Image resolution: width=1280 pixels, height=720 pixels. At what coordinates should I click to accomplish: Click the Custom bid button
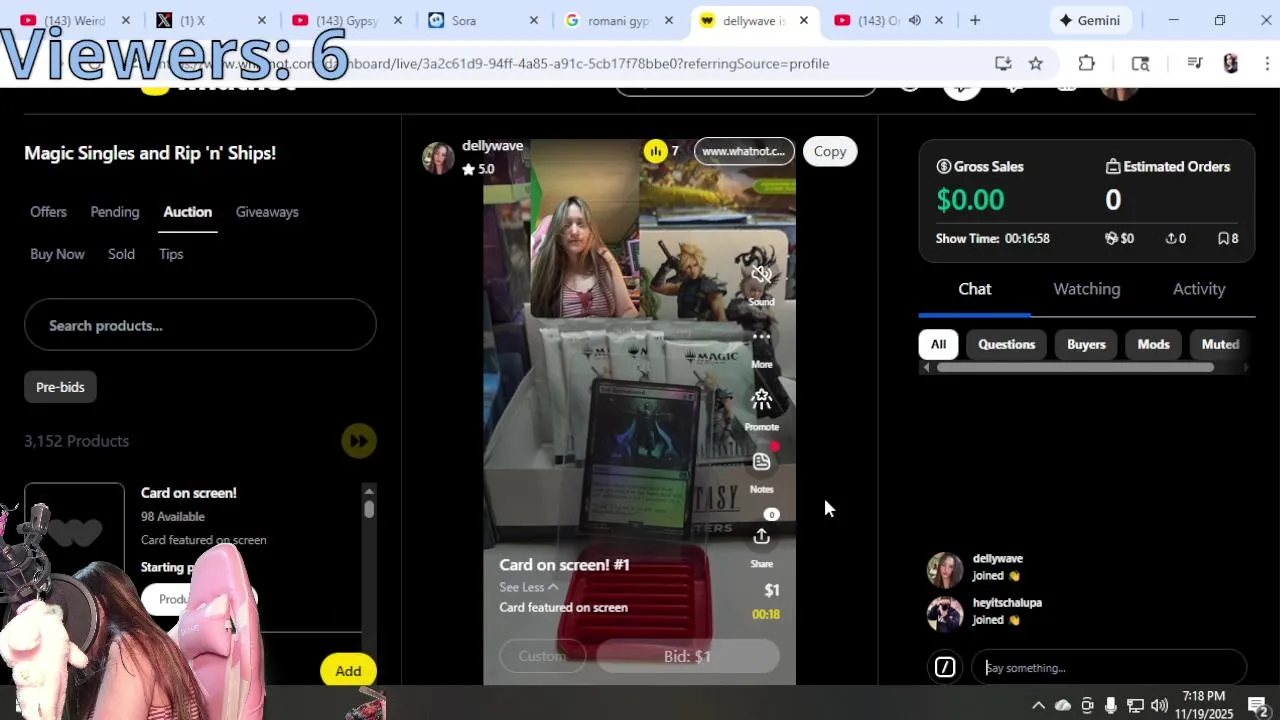542,656
